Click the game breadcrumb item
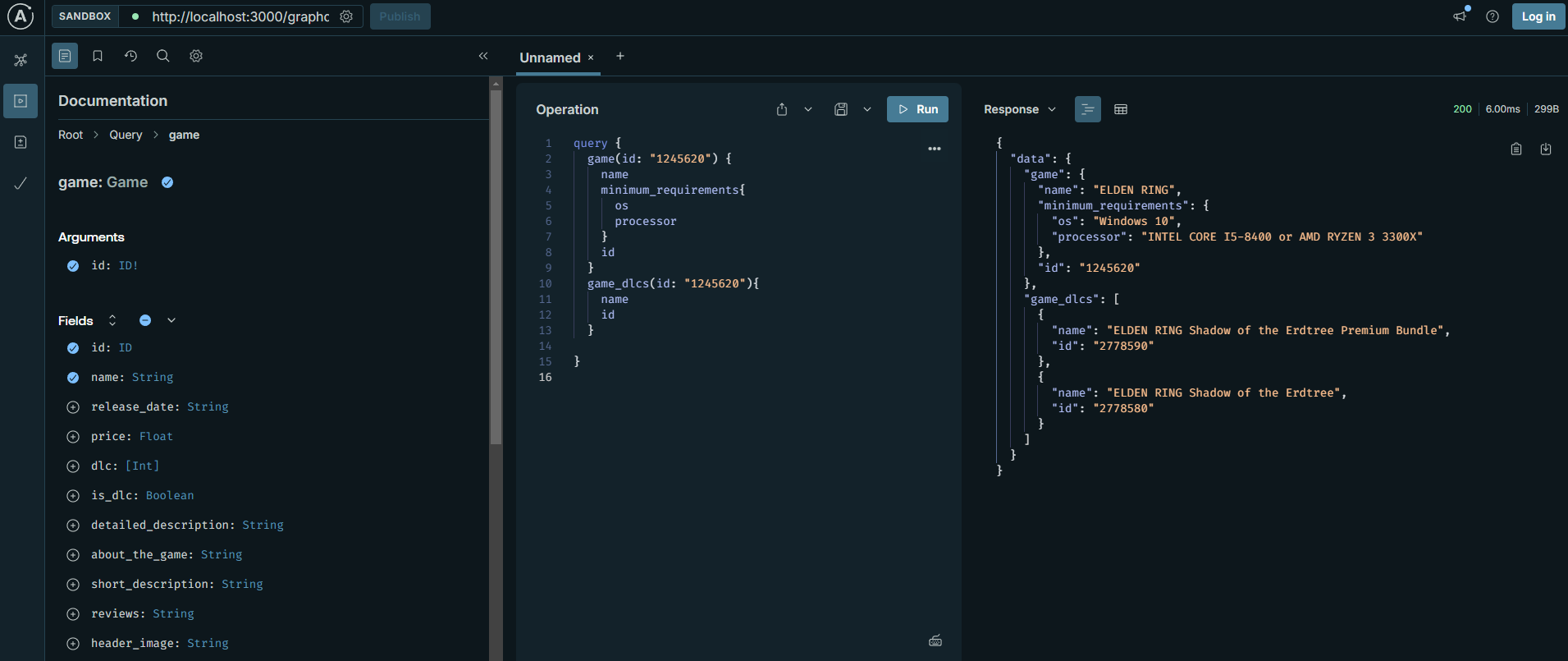Viewport: 1568px width, 661px height. (x=184, y=135)
